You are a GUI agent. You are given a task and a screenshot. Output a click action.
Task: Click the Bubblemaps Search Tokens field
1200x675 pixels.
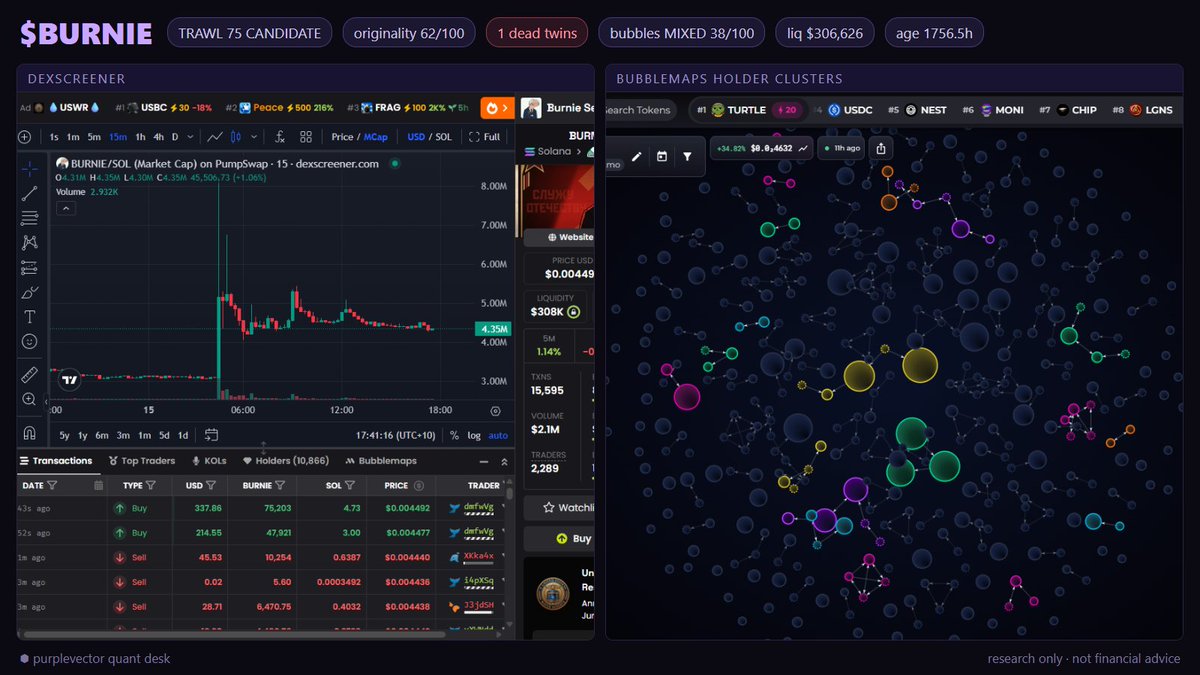tap(641, 110)
